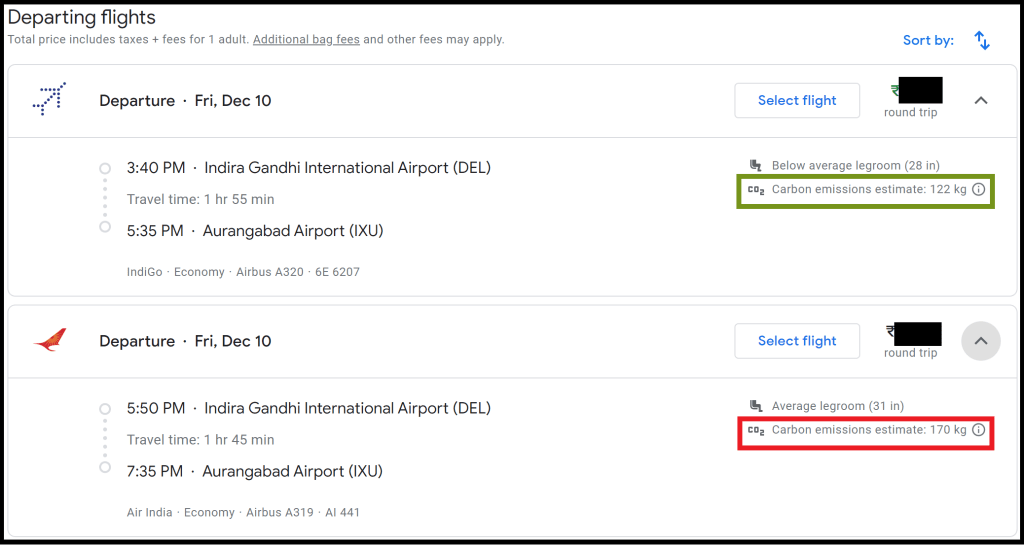This screenshot has height=545, width=1024.
Task: Collapse the Air India flight details chevron
Action: tap(981, 341)
